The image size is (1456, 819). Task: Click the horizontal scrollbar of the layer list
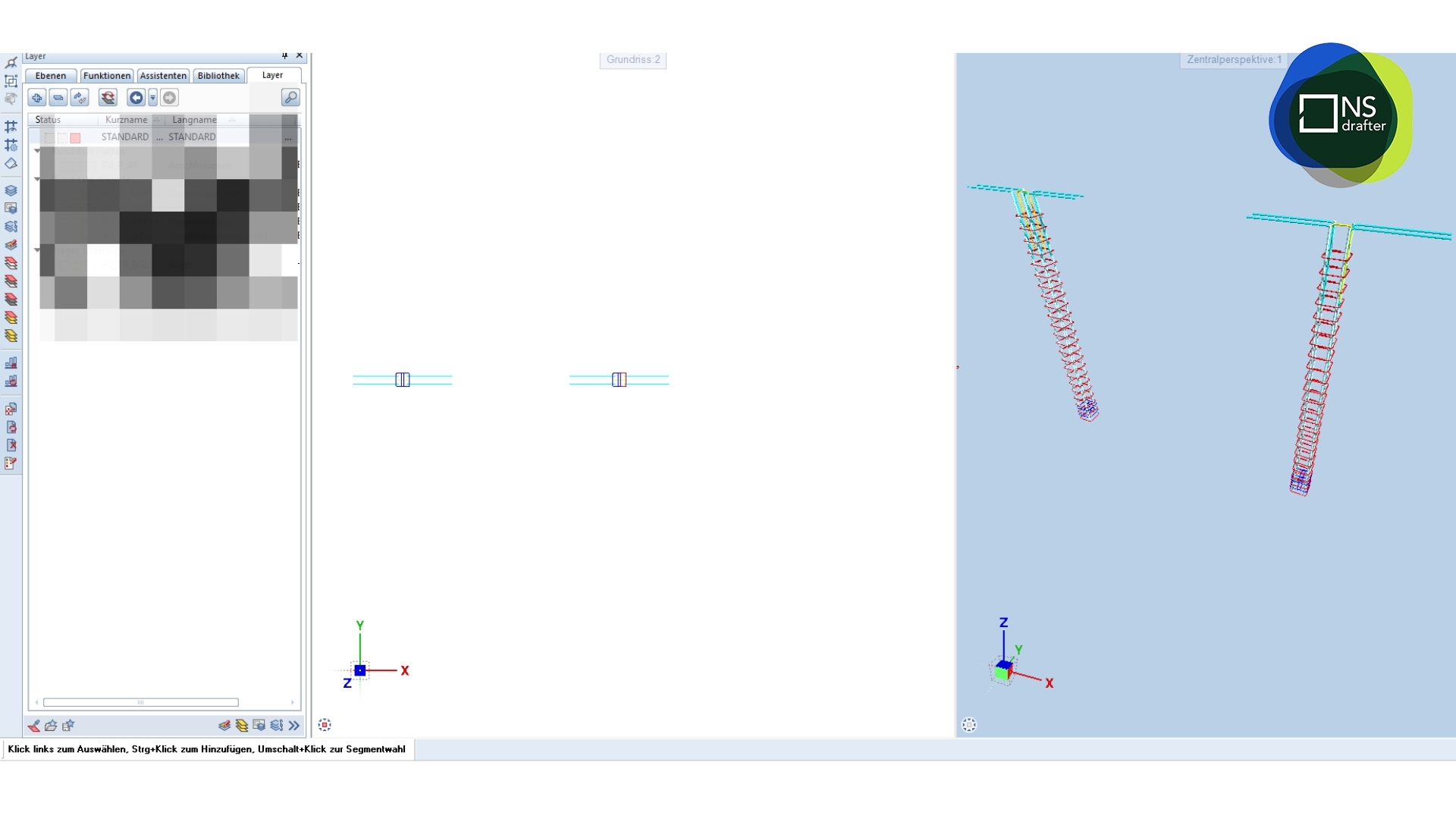coord(141,703)
